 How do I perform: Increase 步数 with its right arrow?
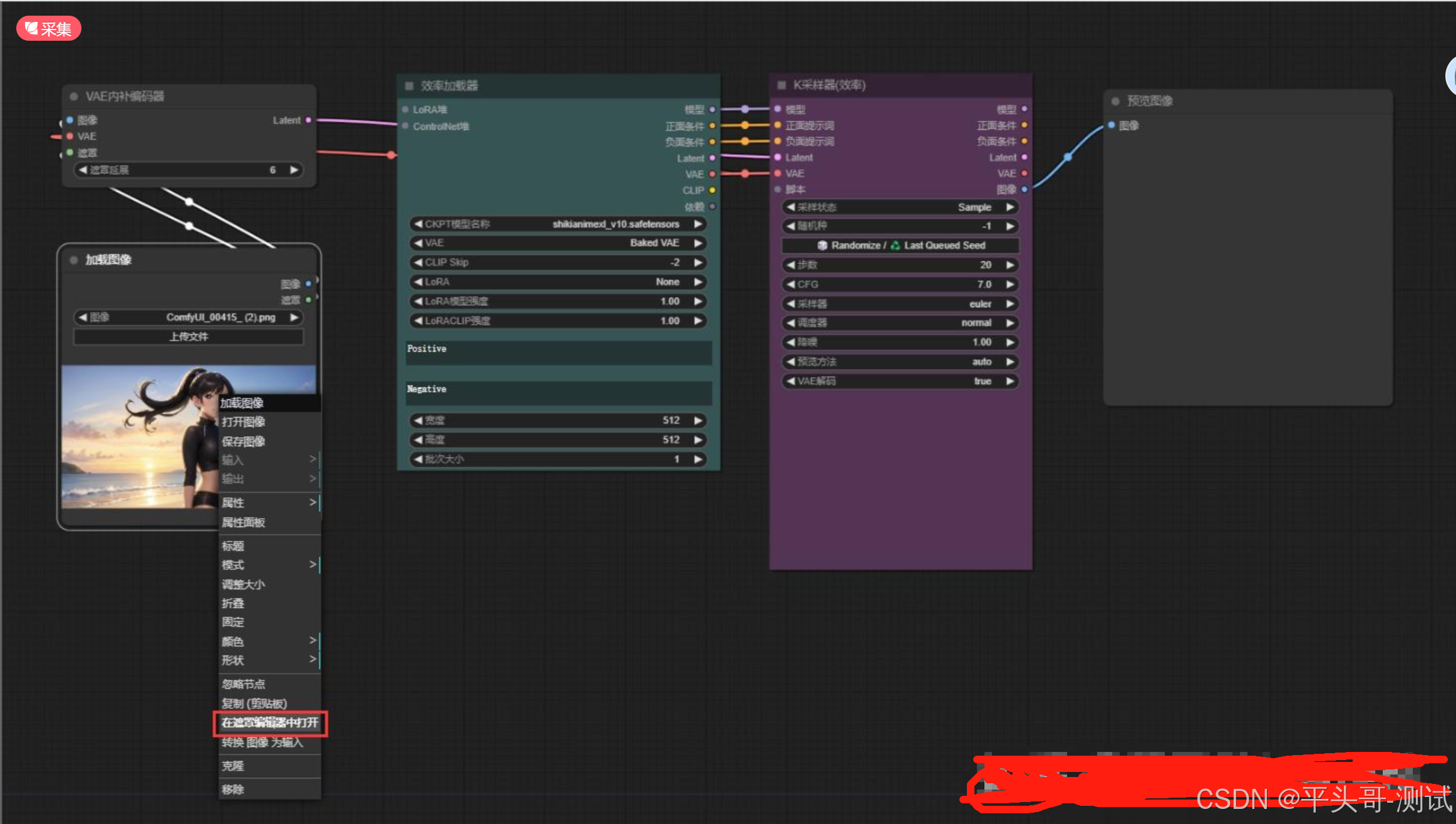(x=1009, y=265)
